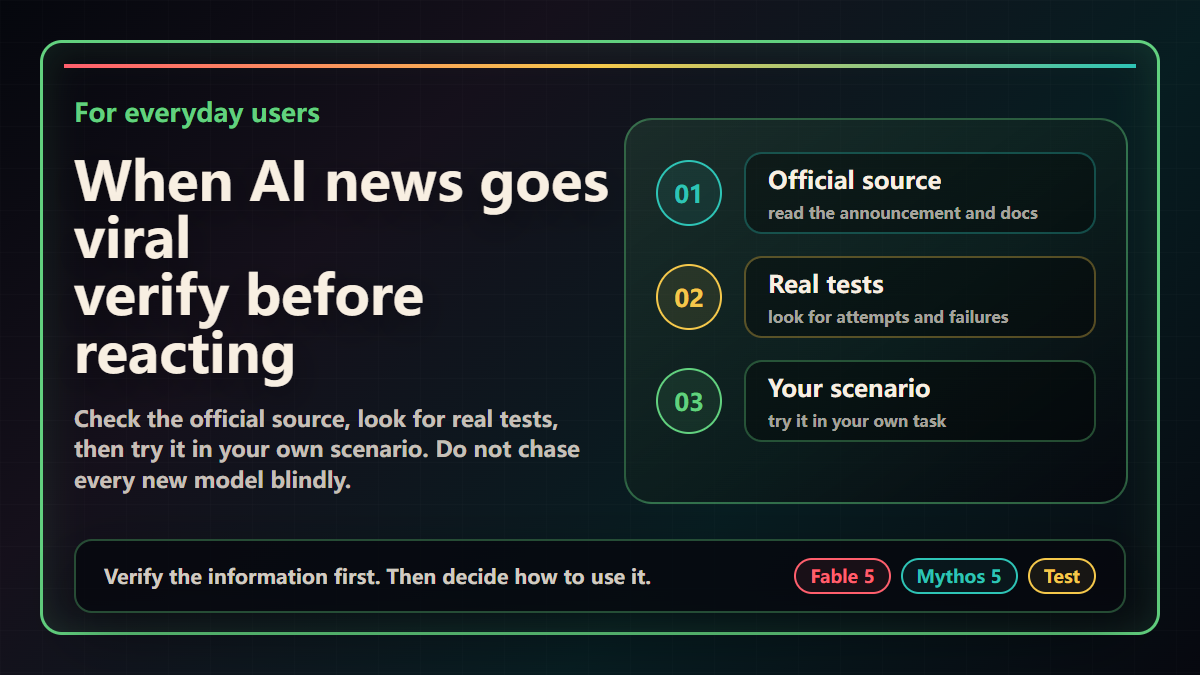Click 'look for attempts and failures' subtitle
Viewport: 1200px width, 675px height.
[888, 317]
